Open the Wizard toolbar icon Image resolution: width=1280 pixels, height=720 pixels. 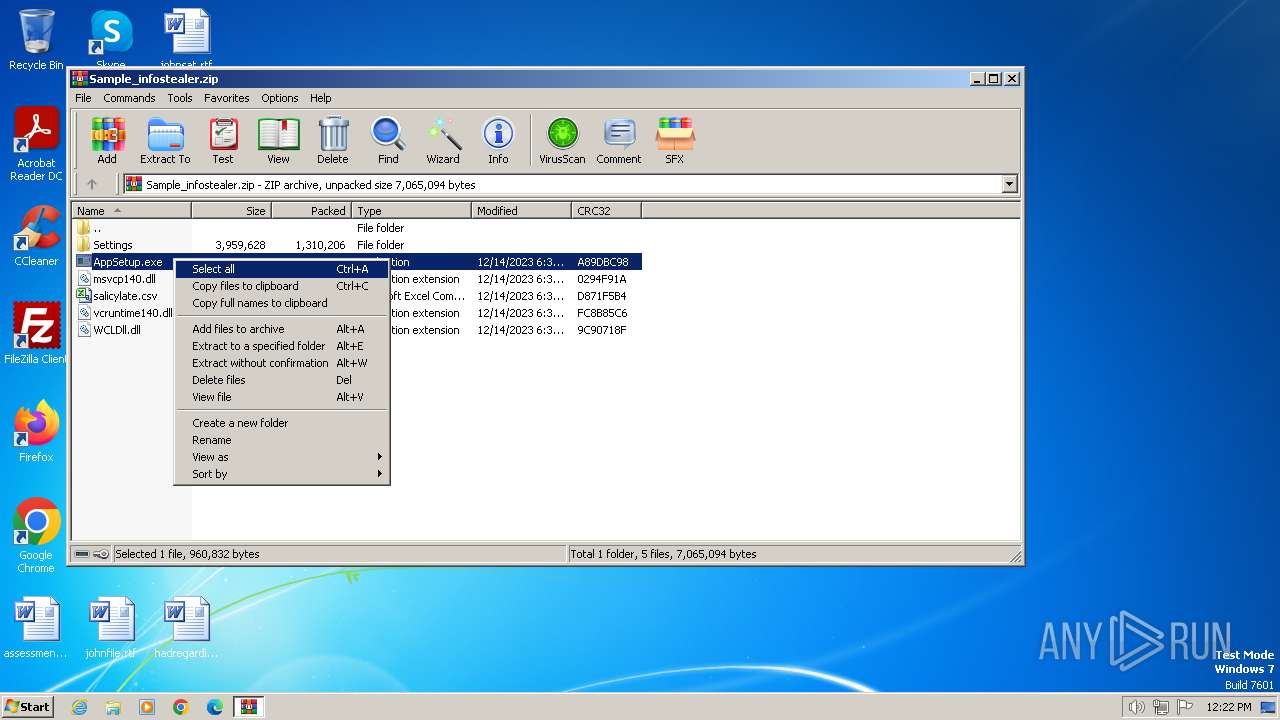(x=443, y=140)
